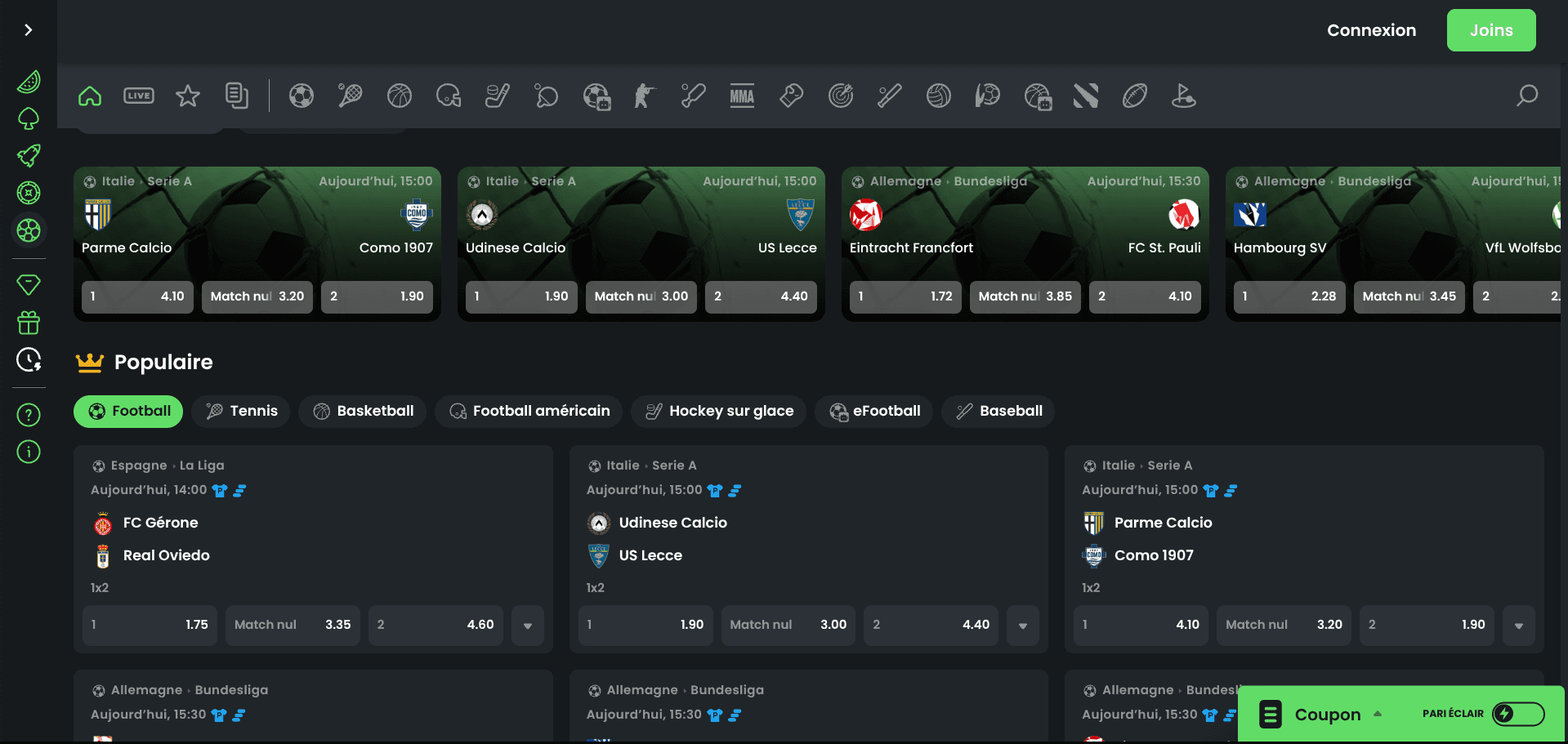The image size is (1568, 744).
Task: Pick Como 1907 at 1.90 in top carousel card
Action: click(x=377, y=297)
